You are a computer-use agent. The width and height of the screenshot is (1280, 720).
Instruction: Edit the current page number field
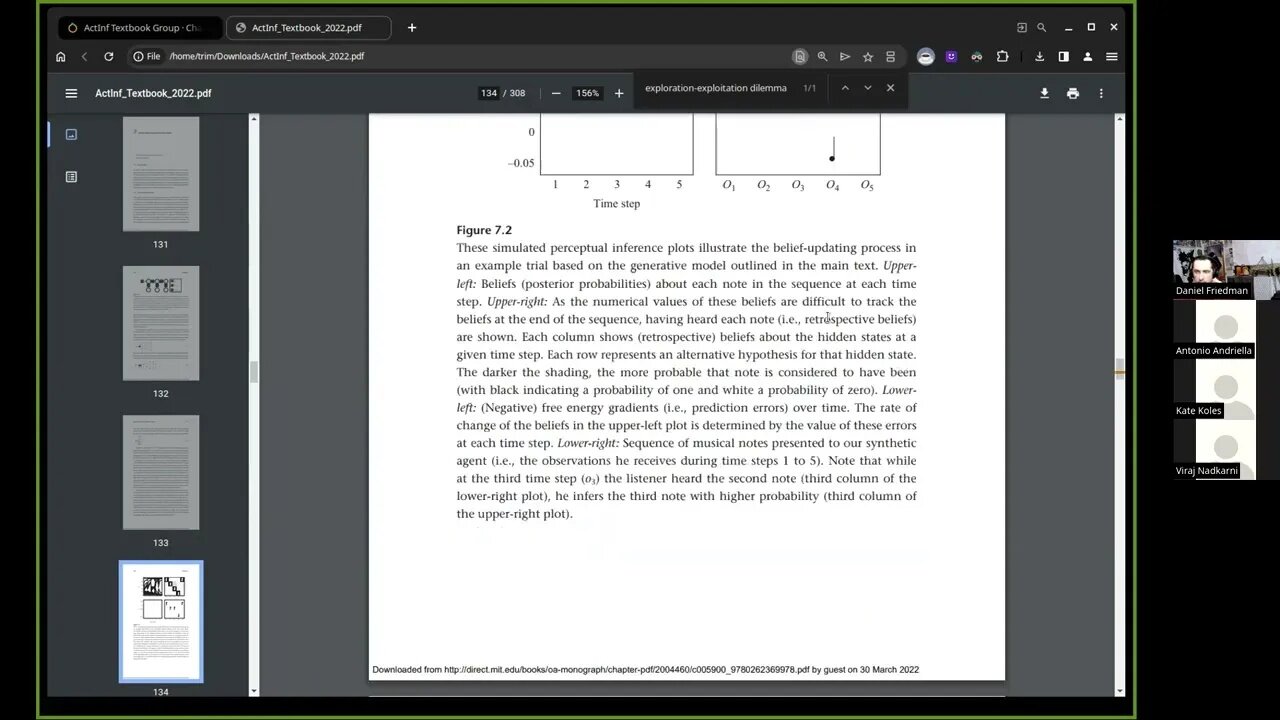[488, 93]
